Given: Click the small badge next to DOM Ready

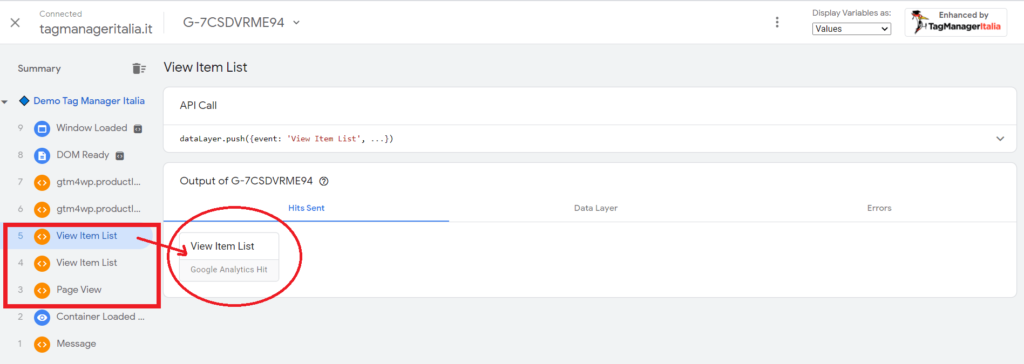Looking at the screenshot, I should point(120,156).
